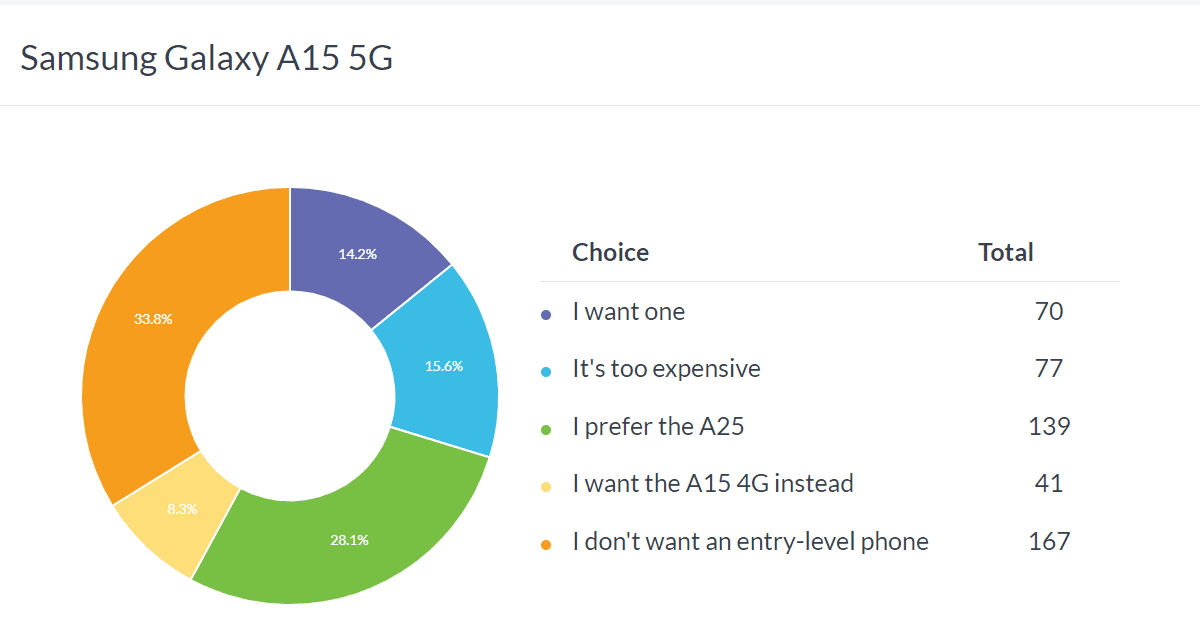Select 'I don't want an entry-level phone'
Viewport: 1200px width, 620px height.
750,542
